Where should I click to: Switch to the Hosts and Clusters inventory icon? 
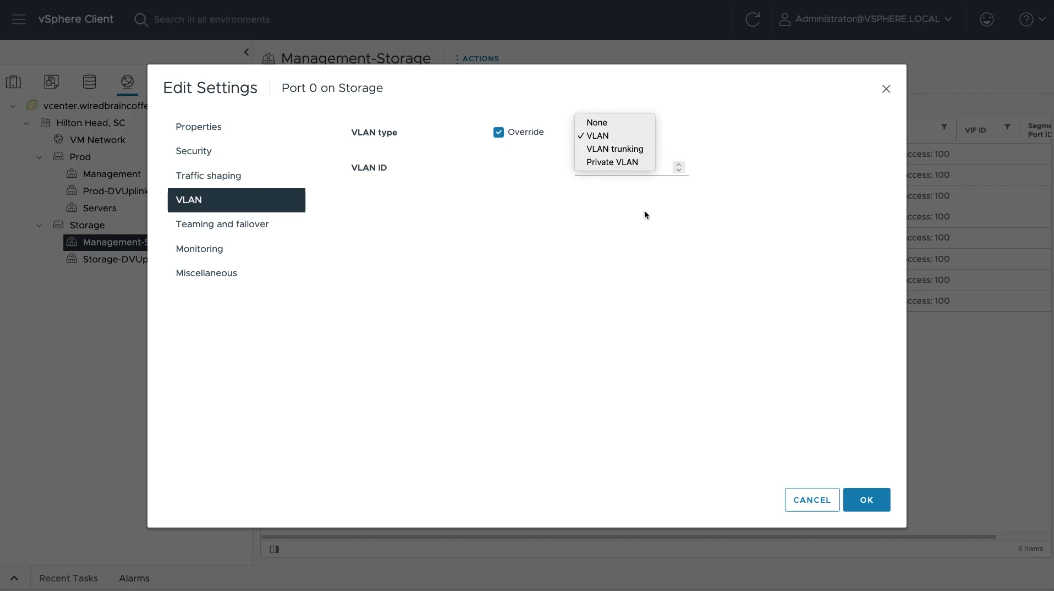[x=13, y=82]
